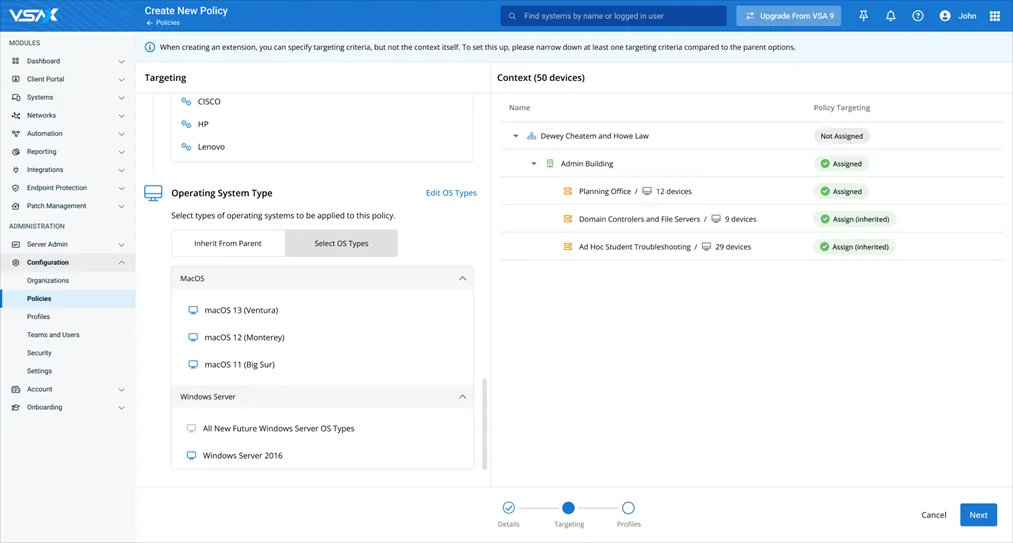Click the John user profile icon
Screen dimensions: 1013x543
pyautogui.click(x=945, y=16)
